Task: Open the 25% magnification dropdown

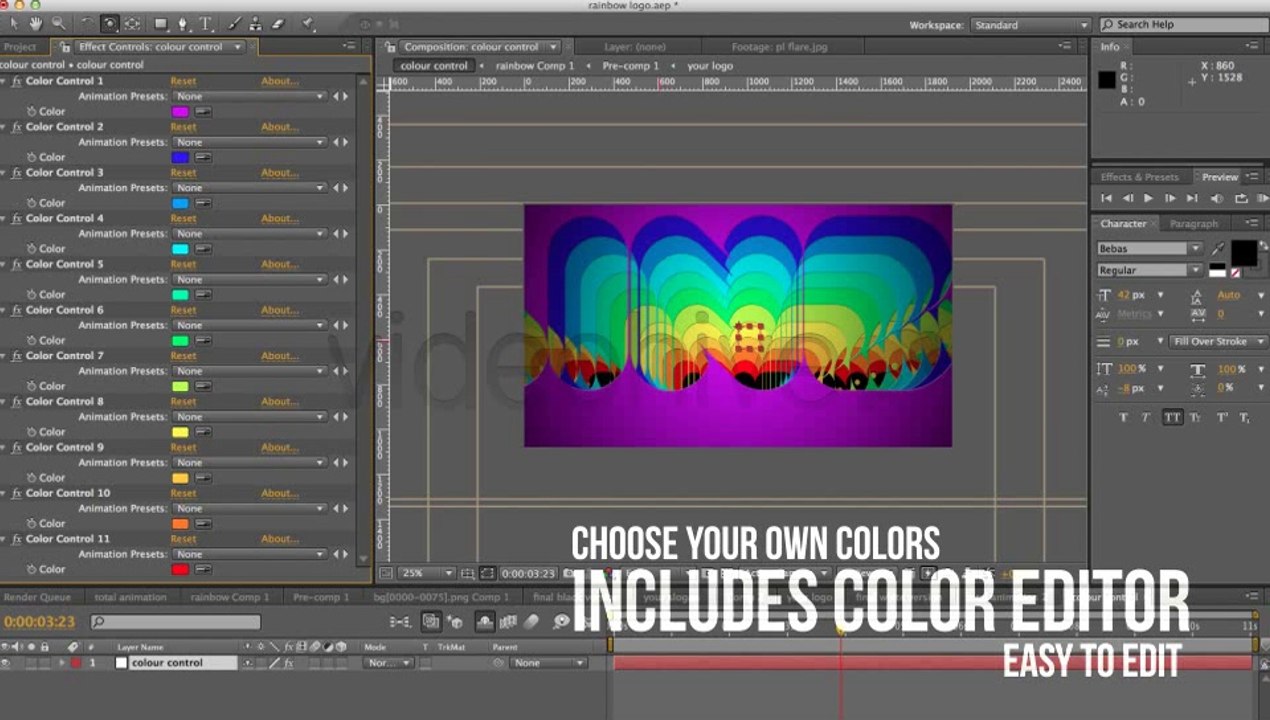Action: pos(427,573)
